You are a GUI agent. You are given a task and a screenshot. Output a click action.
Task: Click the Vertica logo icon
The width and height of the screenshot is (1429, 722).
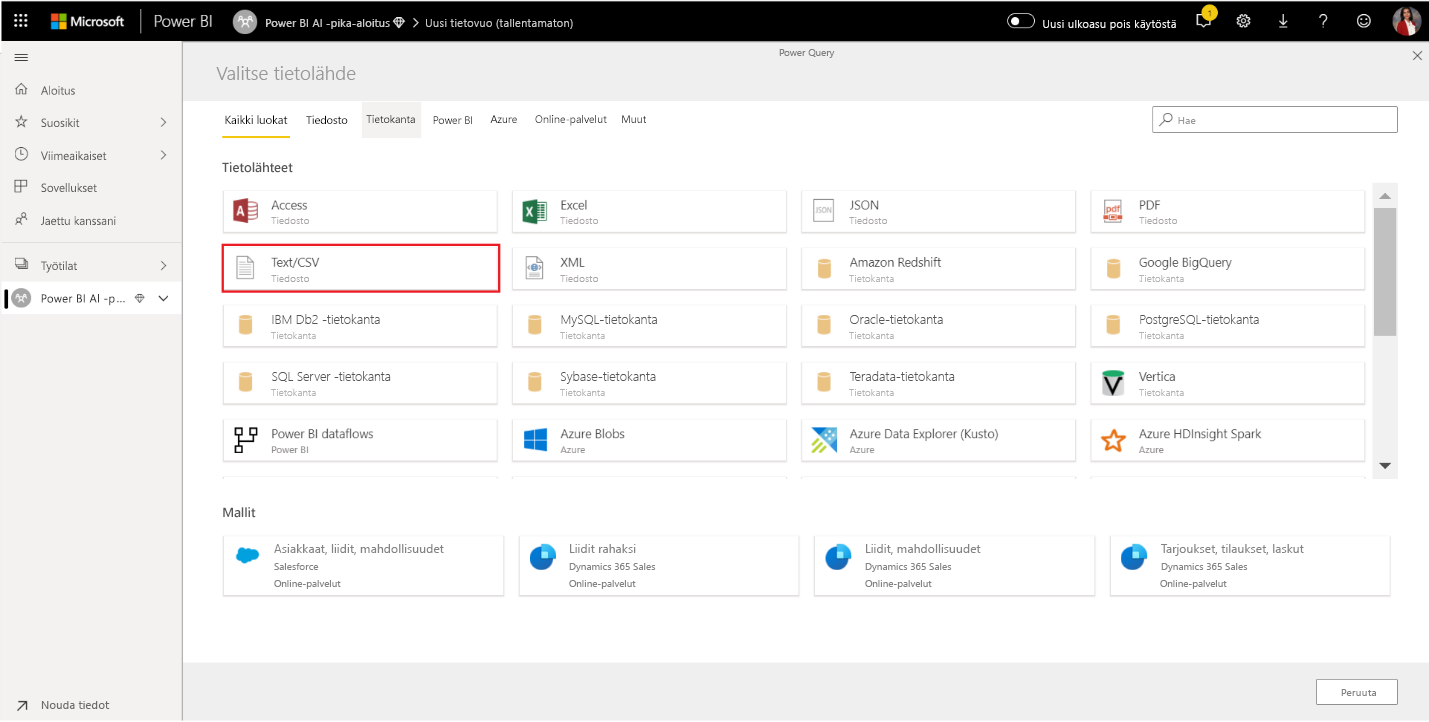pyautogui.click(x=1112, y=382)
